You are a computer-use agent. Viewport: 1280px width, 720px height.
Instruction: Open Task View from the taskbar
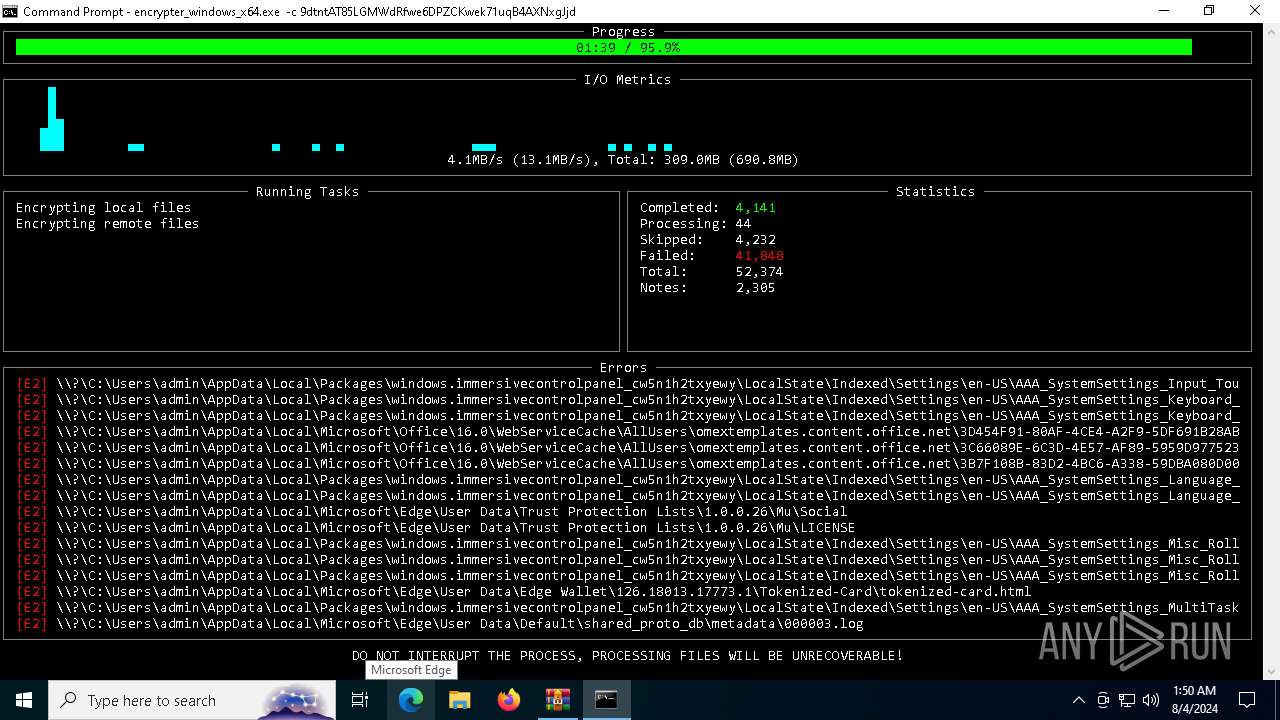pyautogui.click(x=360, y=700)
